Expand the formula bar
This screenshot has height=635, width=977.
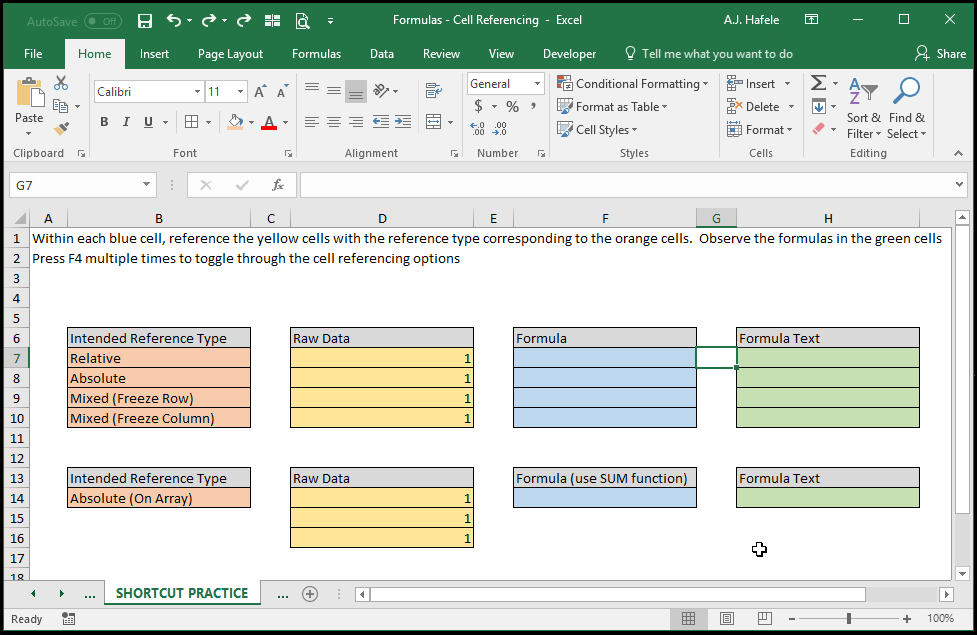point(959,184)
